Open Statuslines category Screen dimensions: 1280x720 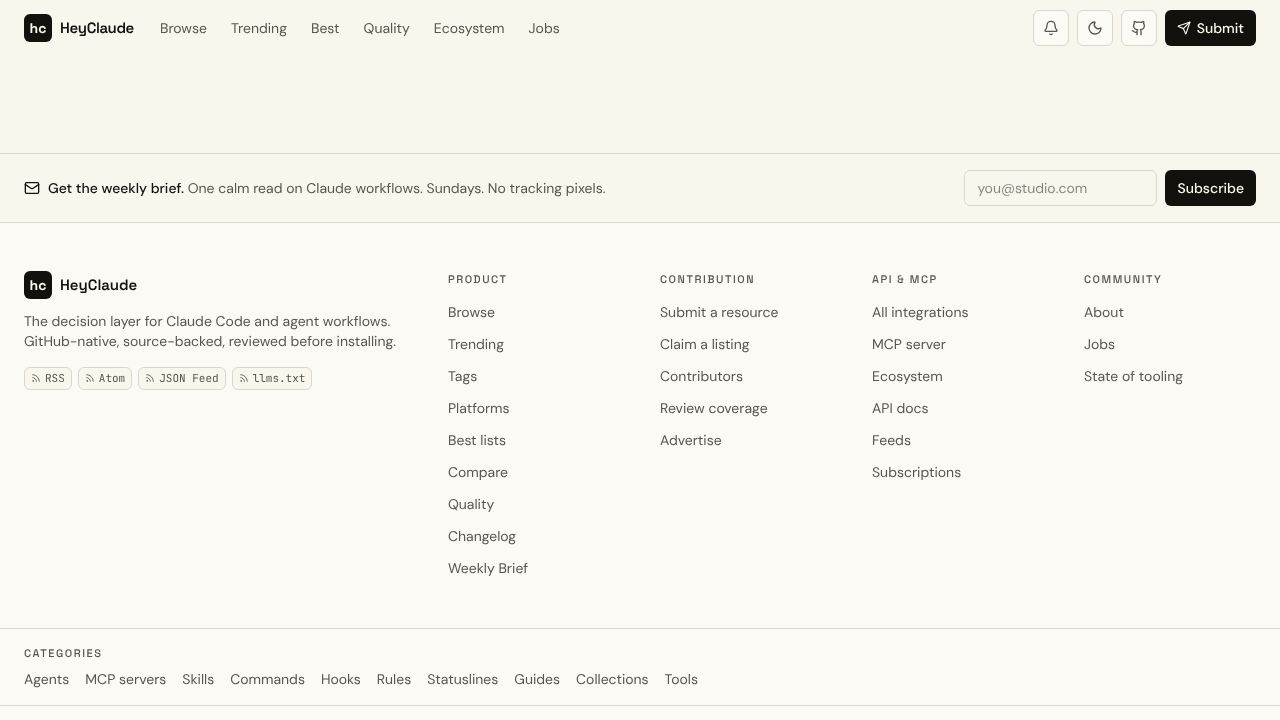tap(462, 679)
